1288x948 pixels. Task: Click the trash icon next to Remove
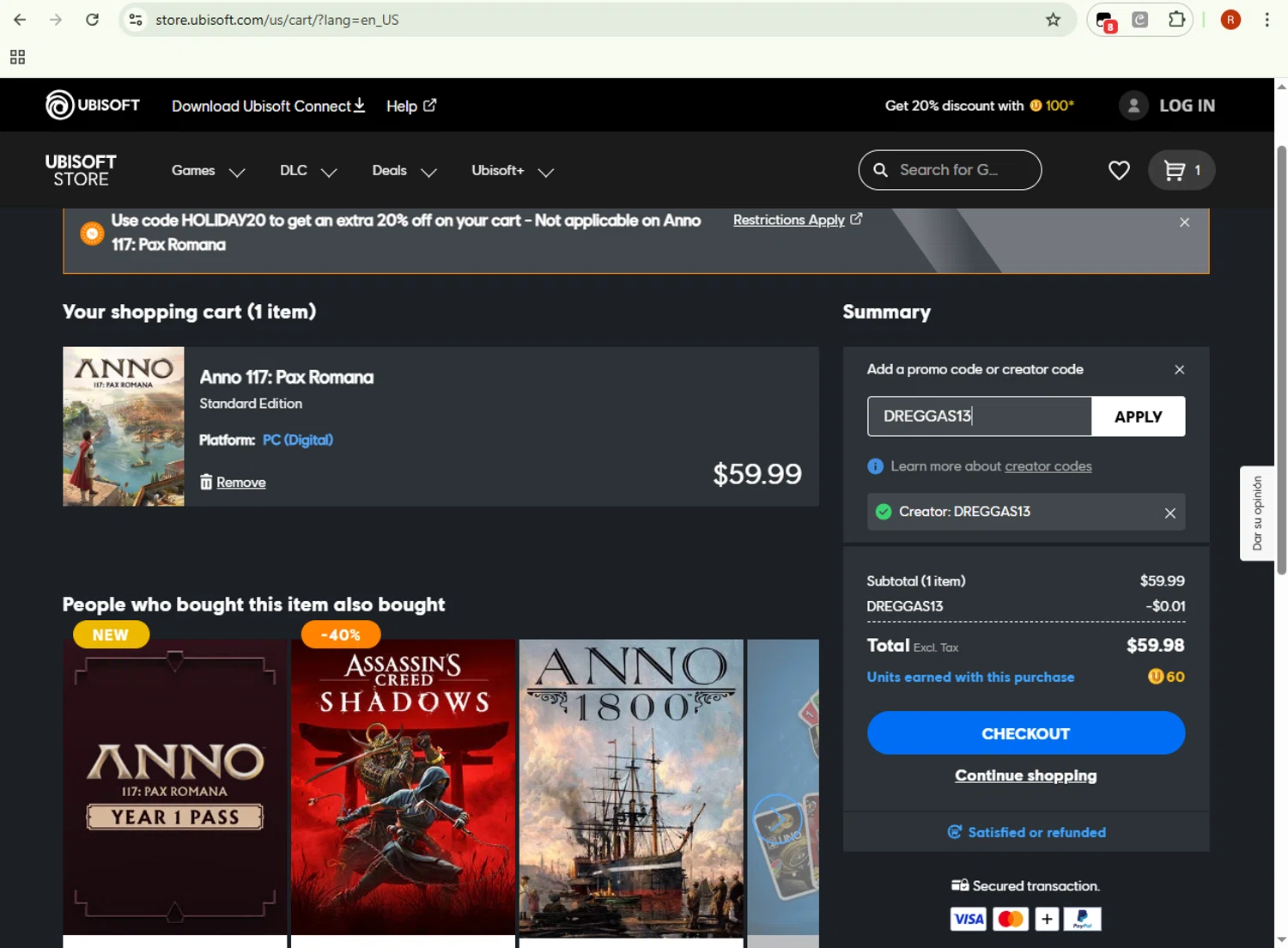click(206, 482)
